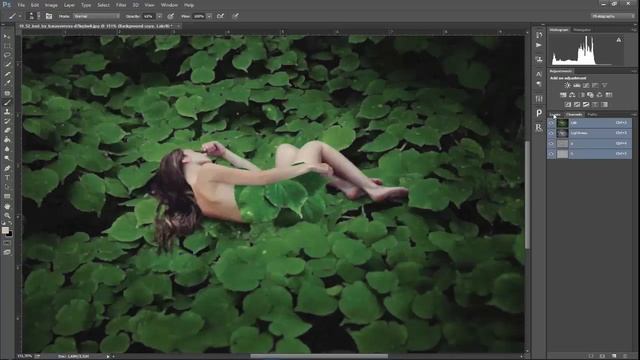Image resolution: width=640 pixels, height=360 pixels.
Task: Open the workspace switcher dropdown
Action: (x=612, y=16)
